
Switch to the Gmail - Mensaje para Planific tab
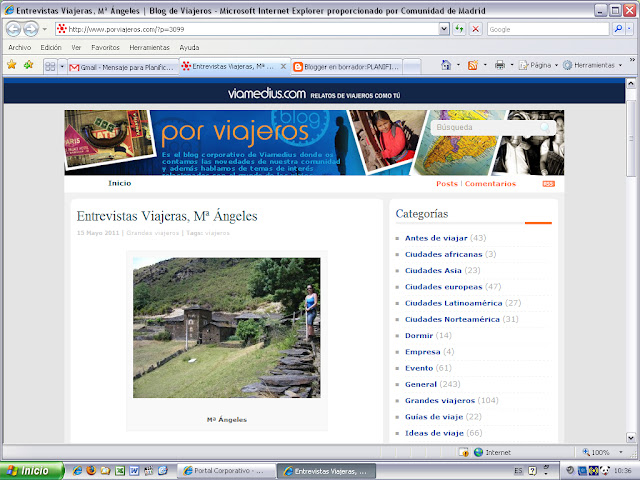click(123, 67)
